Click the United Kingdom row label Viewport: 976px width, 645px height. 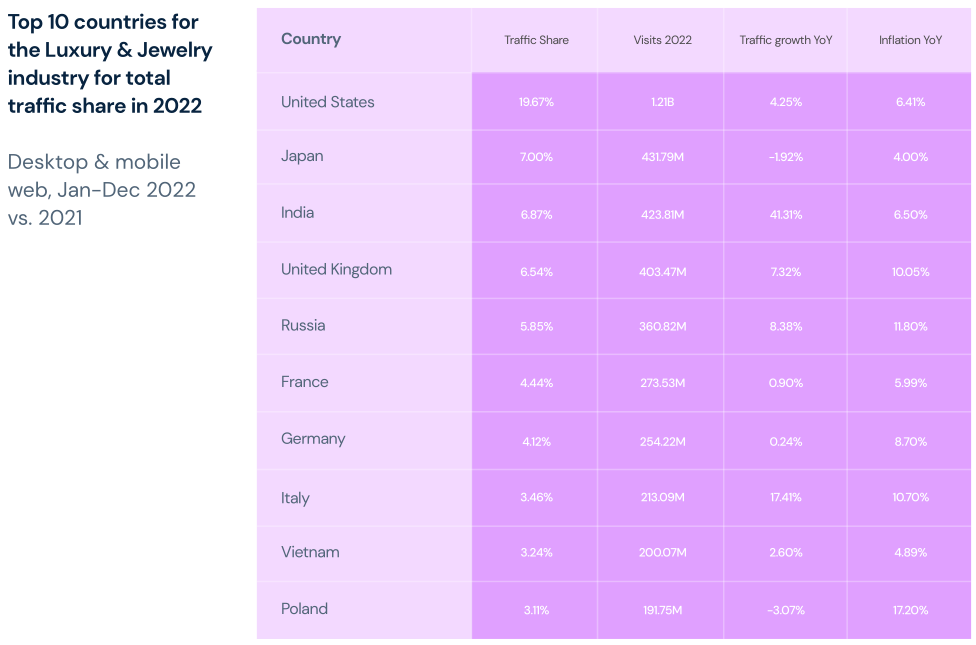point(336,269)
